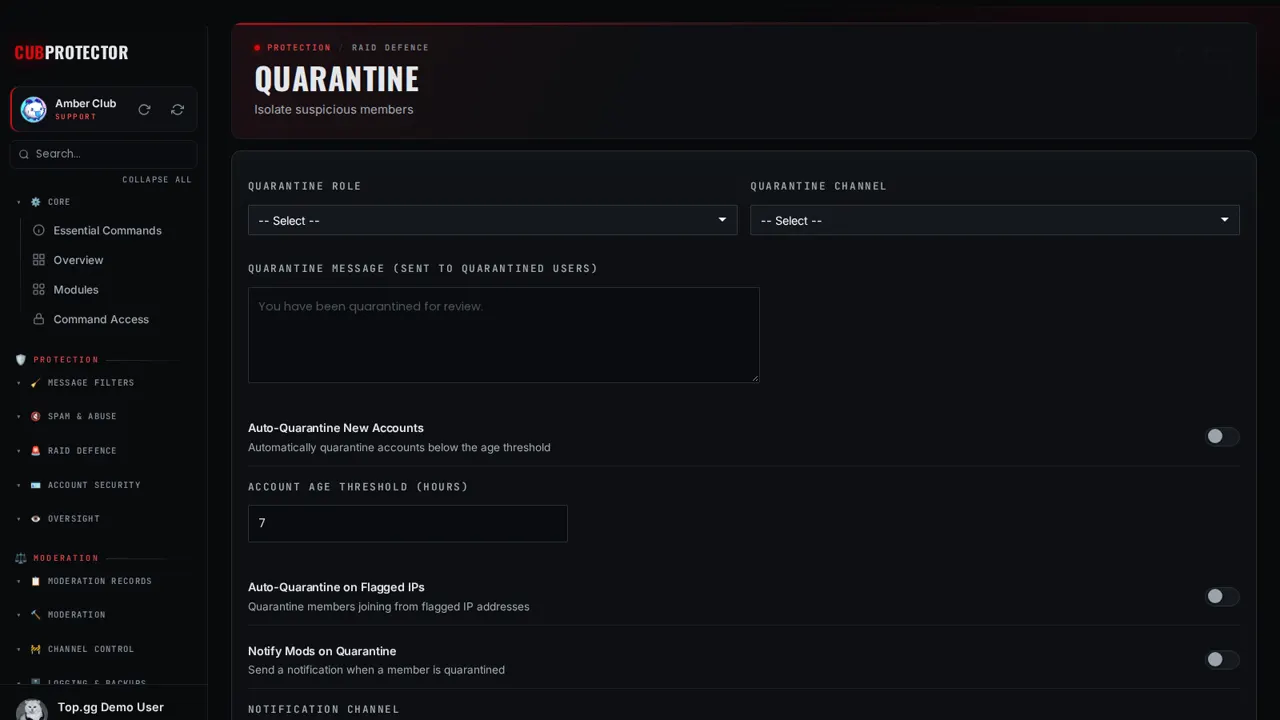
Task: Click the Top.gg Demo User avatar
Action: point(32,709)
